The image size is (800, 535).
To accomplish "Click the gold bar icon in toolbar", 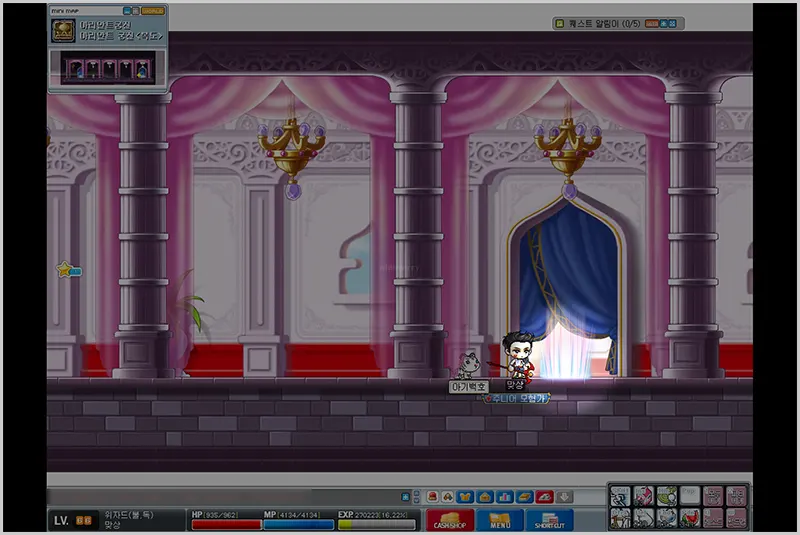I will pyautogui.click(x=524, y=497).
